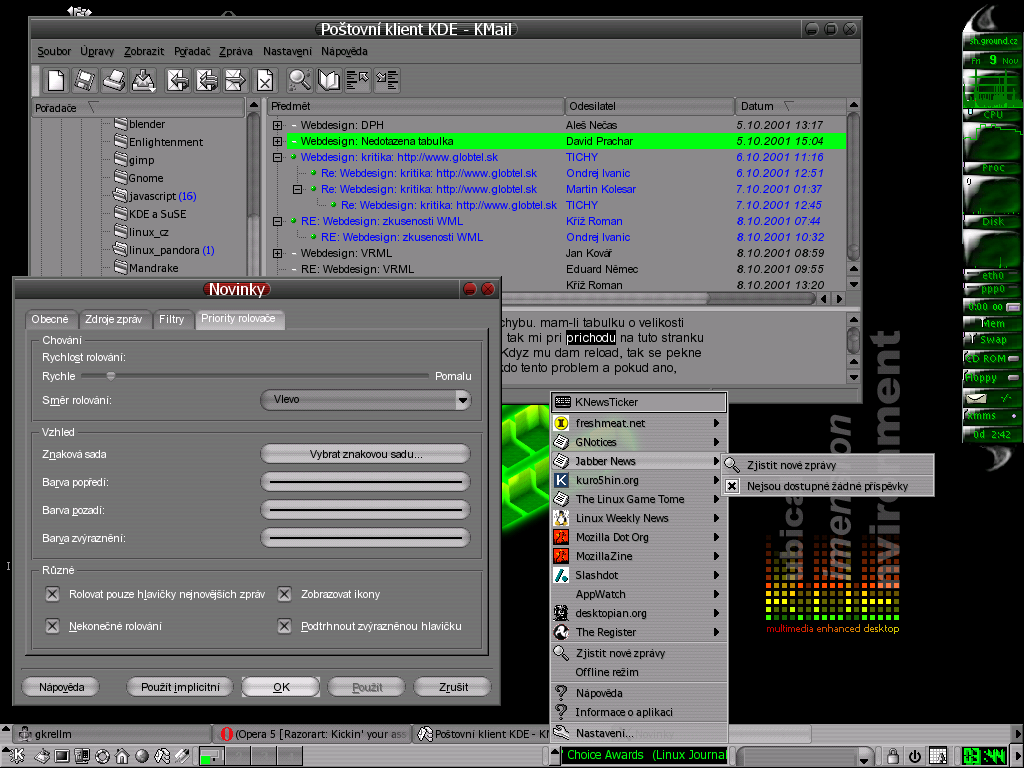This screenshot has height=768, width=1024.
Task: Switch to the Opera 5 taskbar entry
Action: tap(314, 734)
